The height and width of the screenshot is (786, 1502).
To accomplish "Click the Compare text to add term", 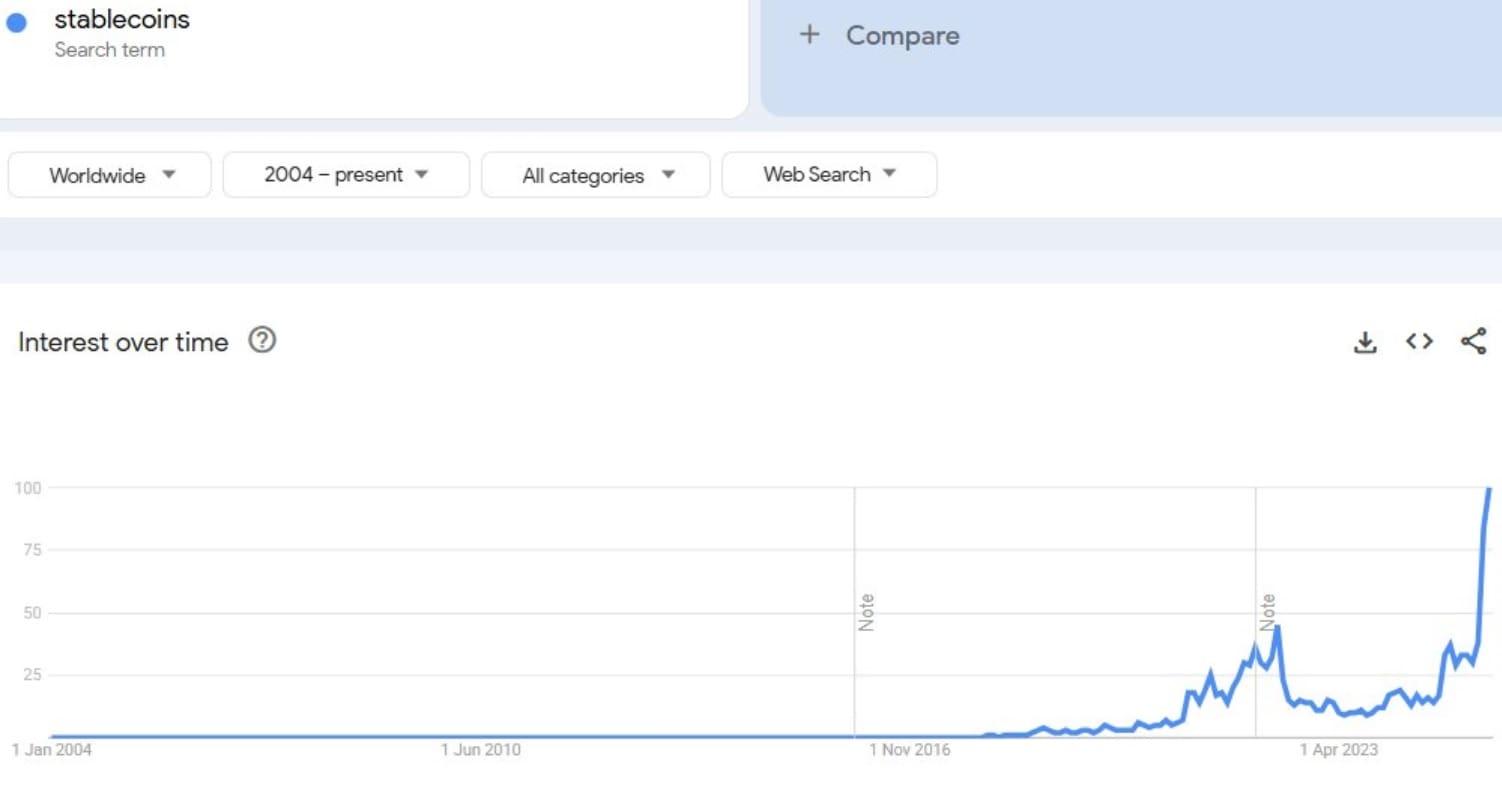I will [x=902, y=36].
